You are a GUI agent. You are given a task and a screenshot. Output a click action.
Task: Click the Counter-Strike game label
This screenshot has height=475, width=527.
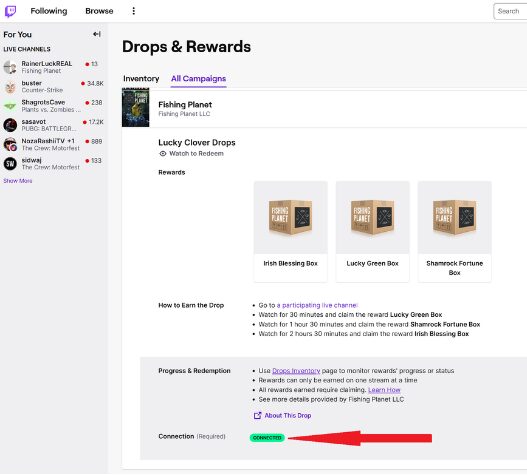pos(42,90)
